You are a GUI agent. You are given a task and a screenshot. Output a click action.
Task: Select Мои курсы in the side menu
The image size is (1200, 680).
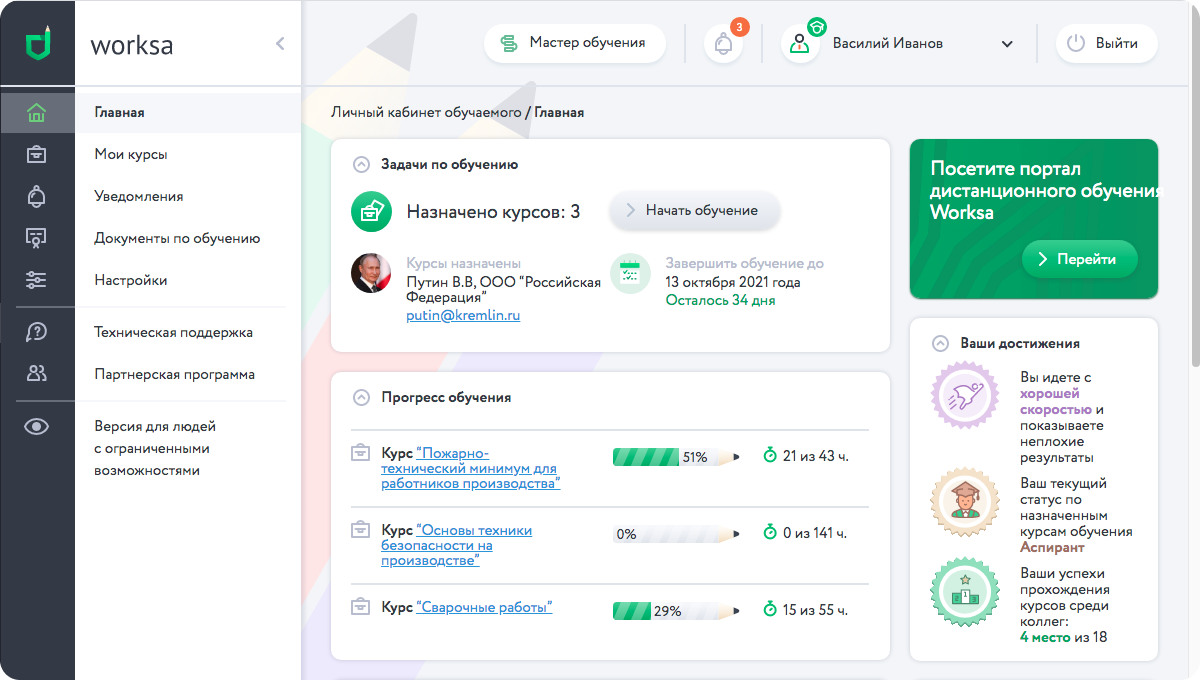tap(131, 155)
